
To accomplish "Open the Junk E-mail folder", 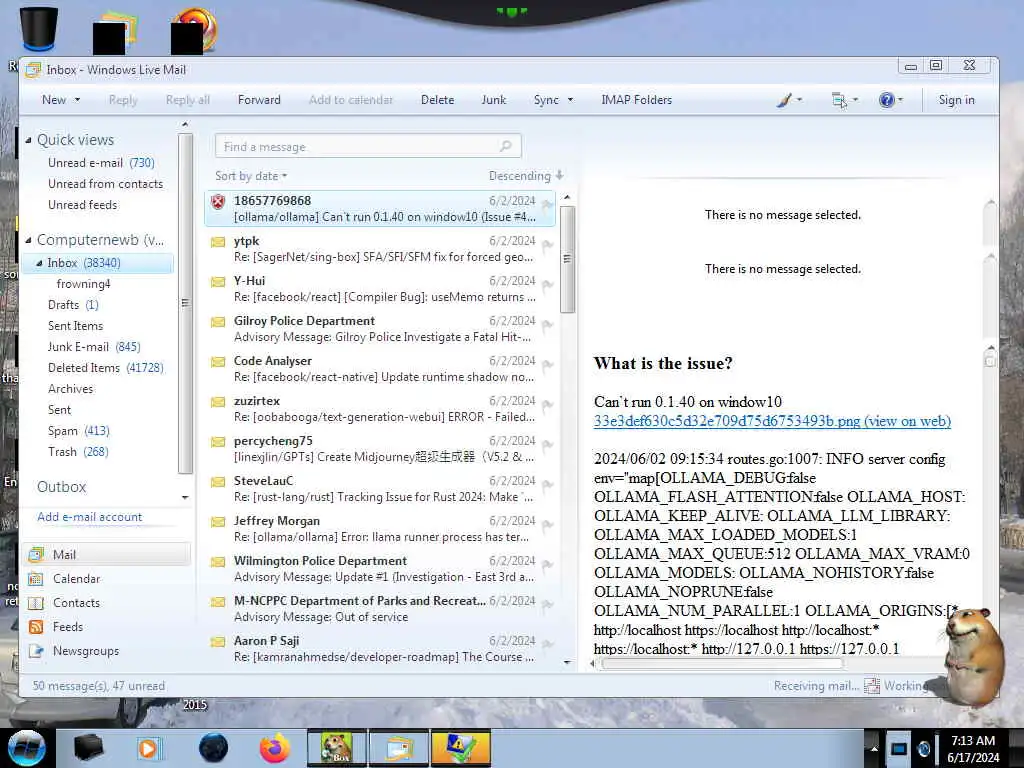I will pos(94,347).
